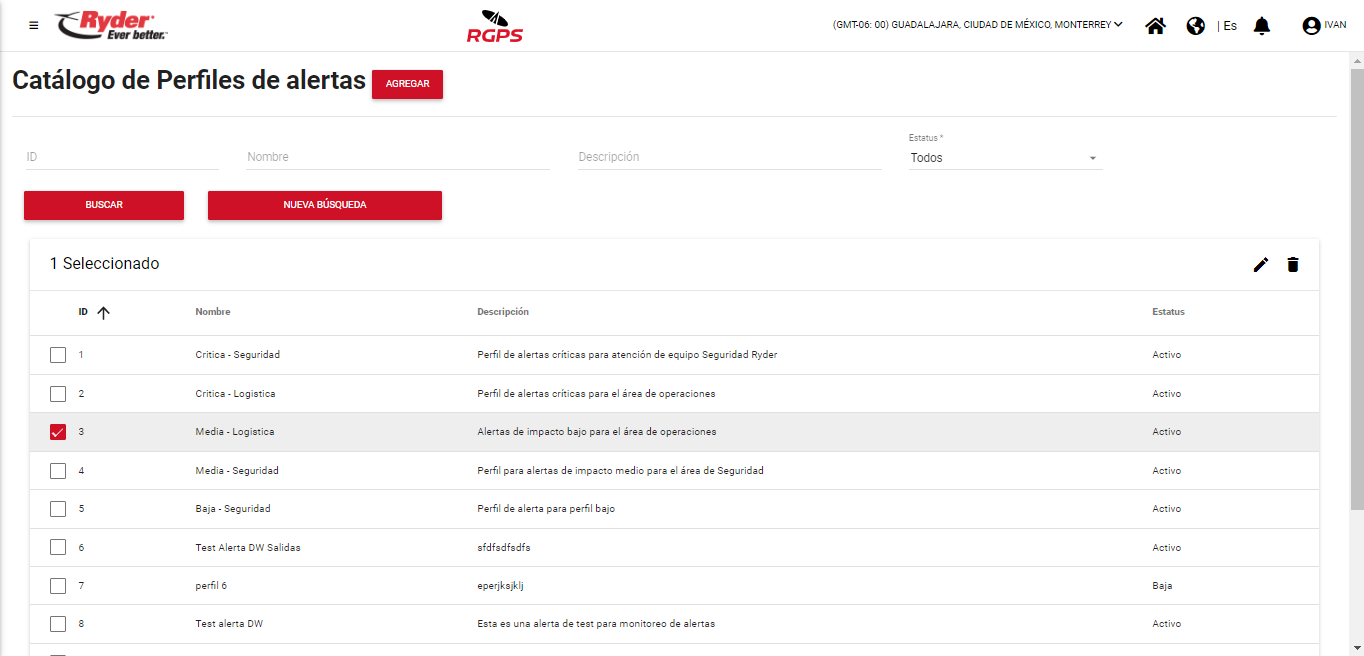
Task: Click the pencil edit icon
Action: click(1261, 265)
